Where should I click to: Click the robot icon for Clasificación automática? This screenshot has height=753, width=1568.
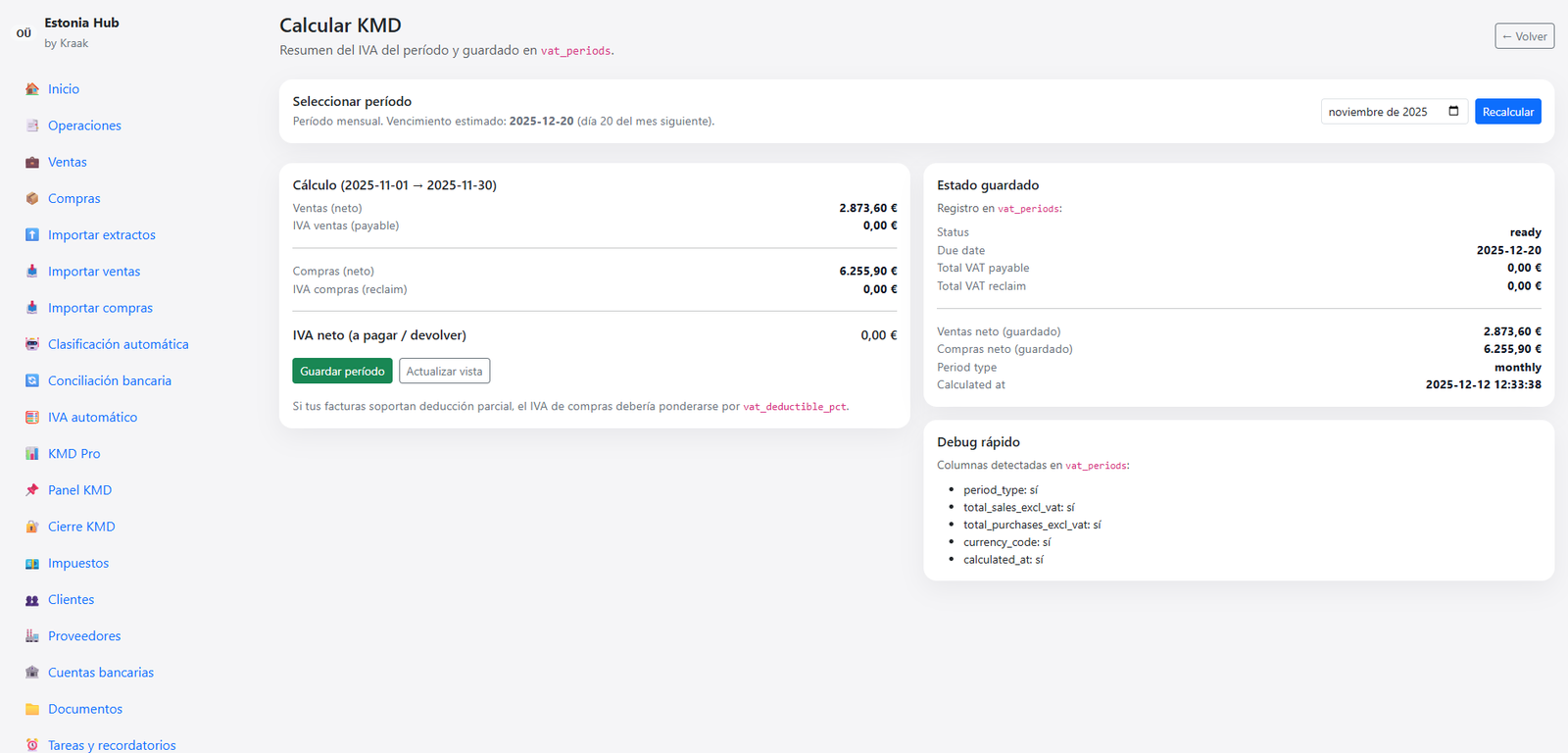tap(32, 344)
